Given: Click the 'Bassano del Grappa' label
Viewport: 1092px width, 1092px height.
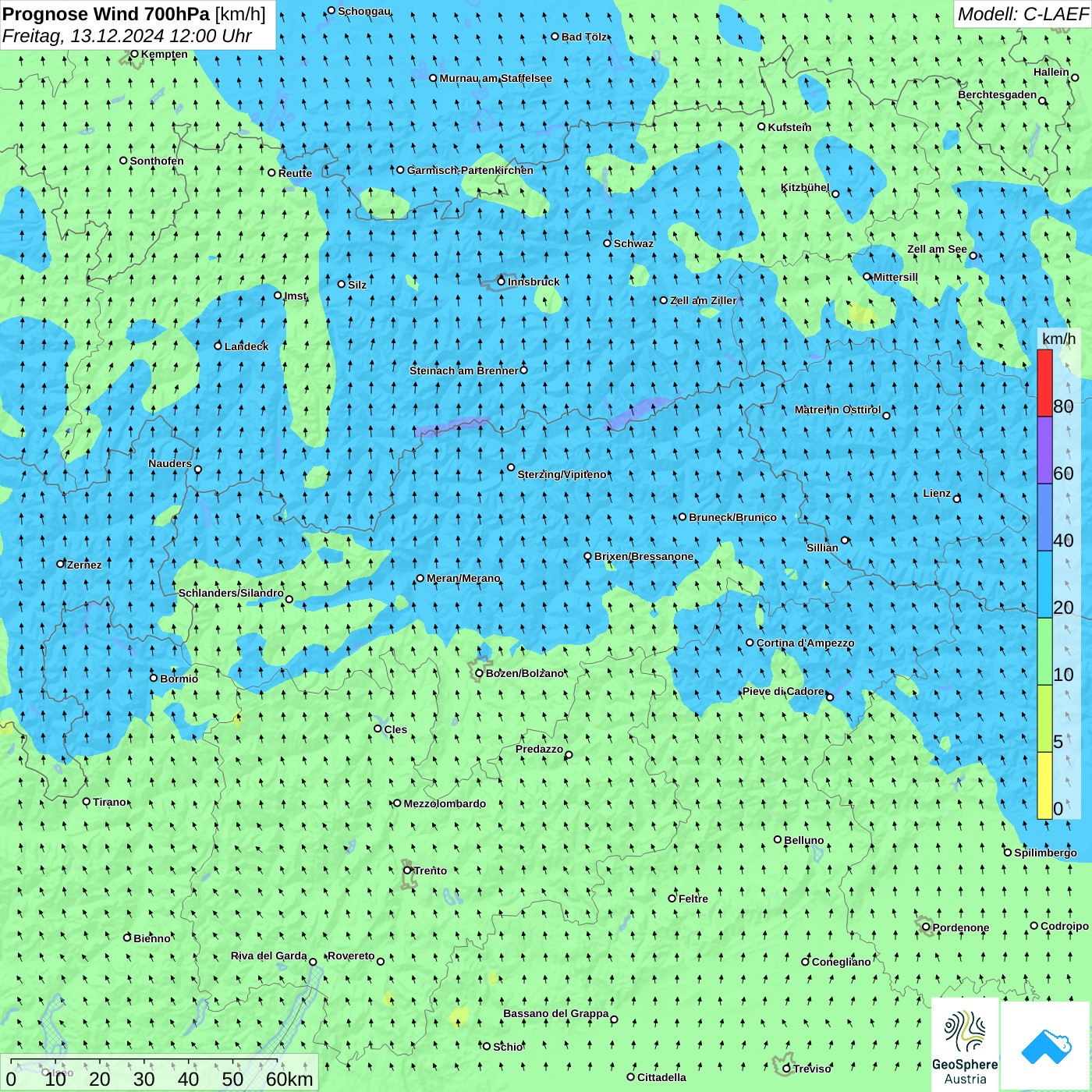Looking at the screenshot, I should (555, 1013).
